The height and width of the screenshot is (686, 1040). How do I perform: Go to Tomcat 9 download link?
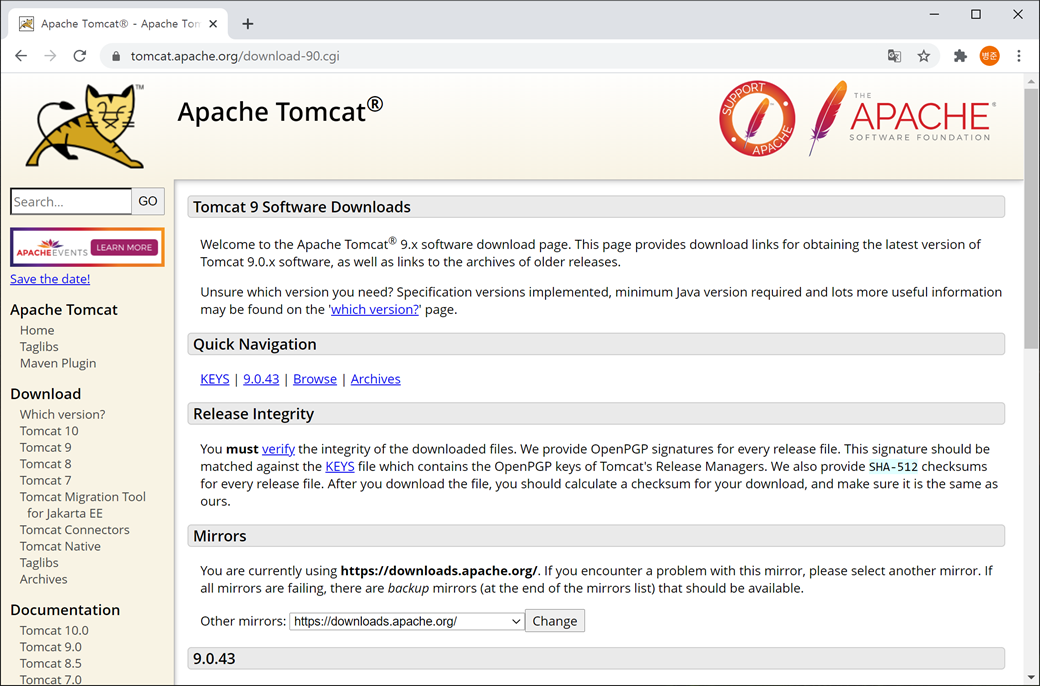coord(45,448)
